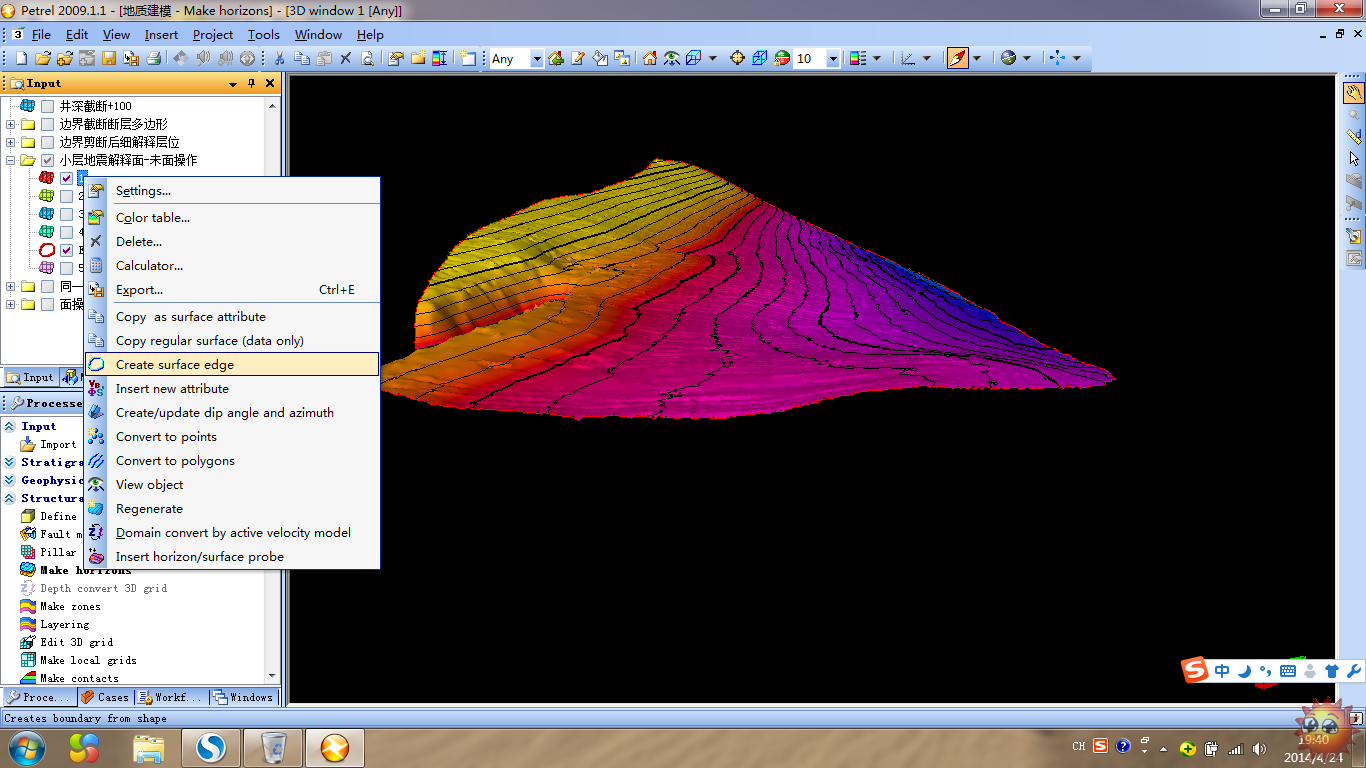1366x768 pixels.
Task: Click the target crosshair toolbar icon
Action: coord(738,59)
